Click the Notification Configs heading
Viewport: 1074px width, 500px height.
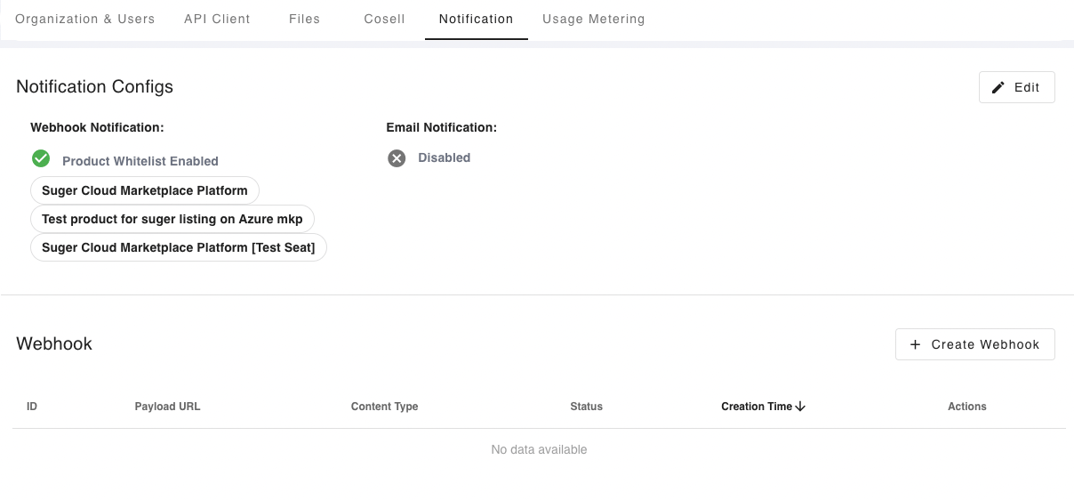95,86
